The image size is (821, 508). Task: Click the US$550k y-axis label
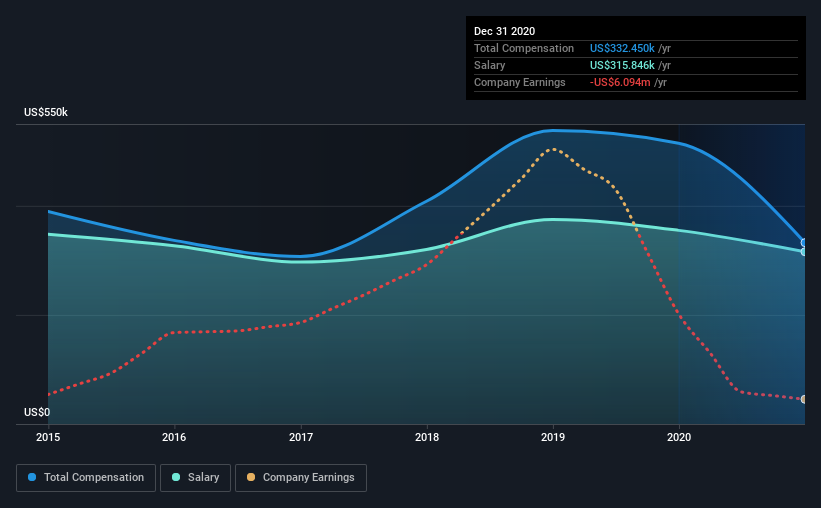pos(46,113)
